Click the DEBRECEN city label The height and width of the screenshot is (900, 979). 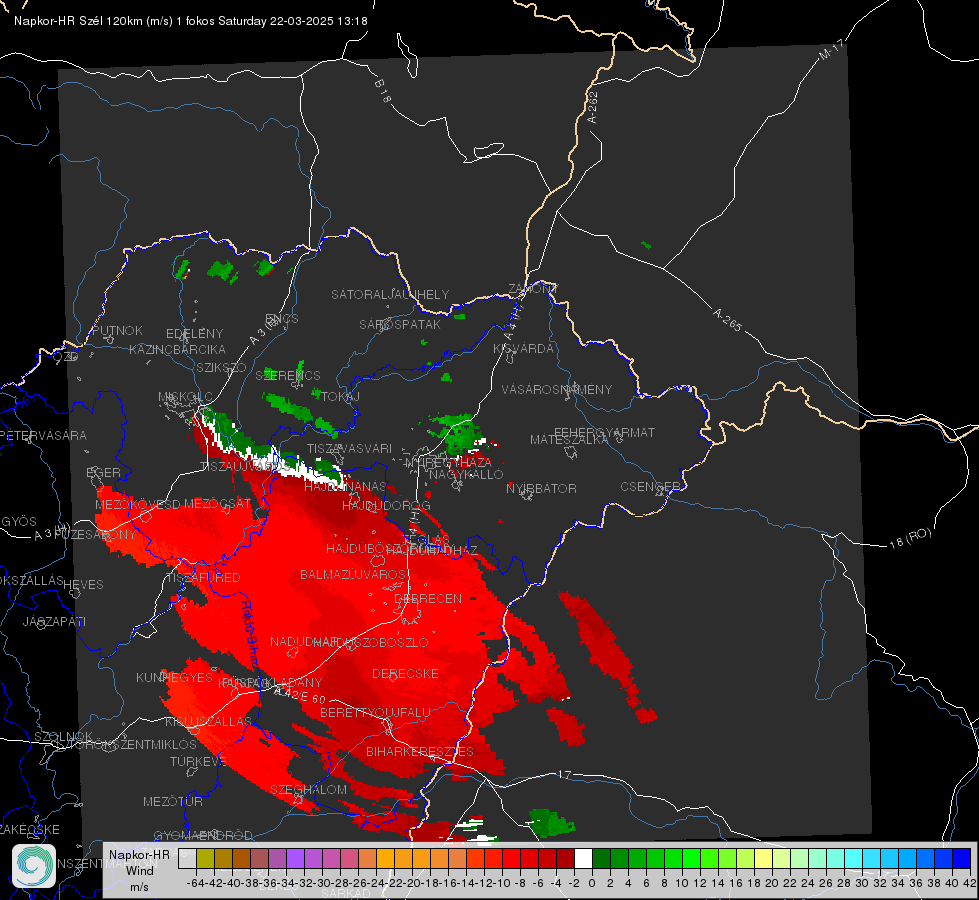pyautogui.click(x=428, y=598)
